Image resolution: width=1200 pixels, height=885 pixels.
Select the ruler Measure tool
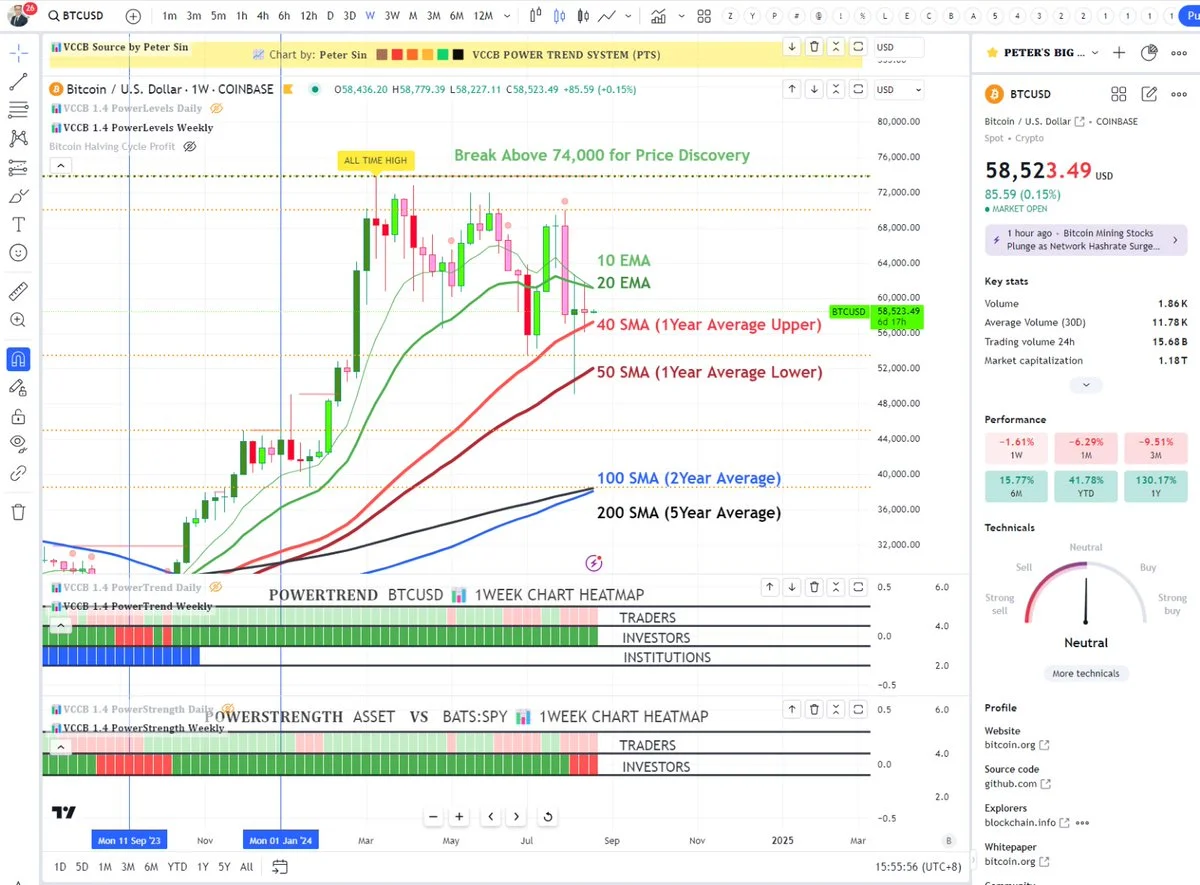(x=18, y=291)
